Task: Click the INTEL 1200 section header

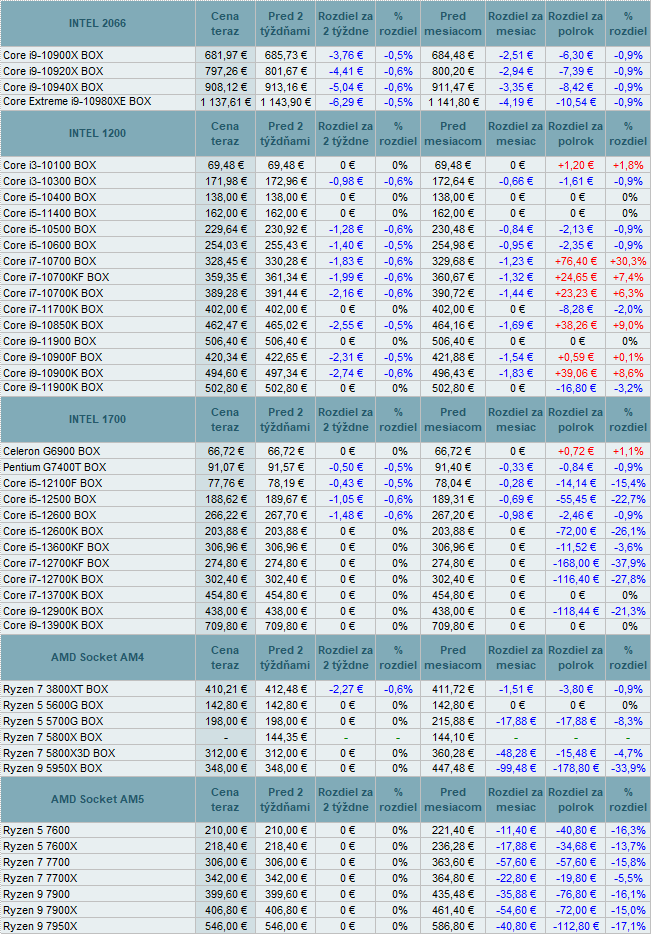Action: click(98, 133)
